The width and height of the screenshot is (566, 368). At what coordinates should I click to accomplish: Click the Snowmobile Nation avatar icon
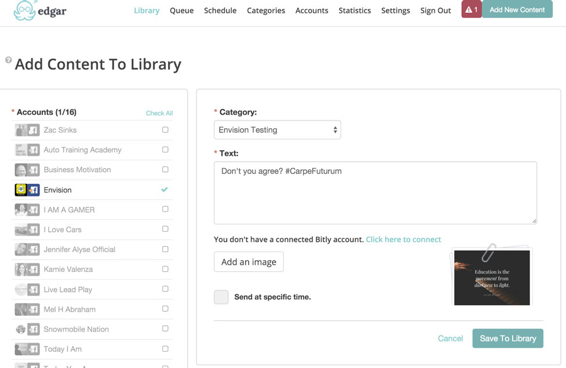coord(21,329)
